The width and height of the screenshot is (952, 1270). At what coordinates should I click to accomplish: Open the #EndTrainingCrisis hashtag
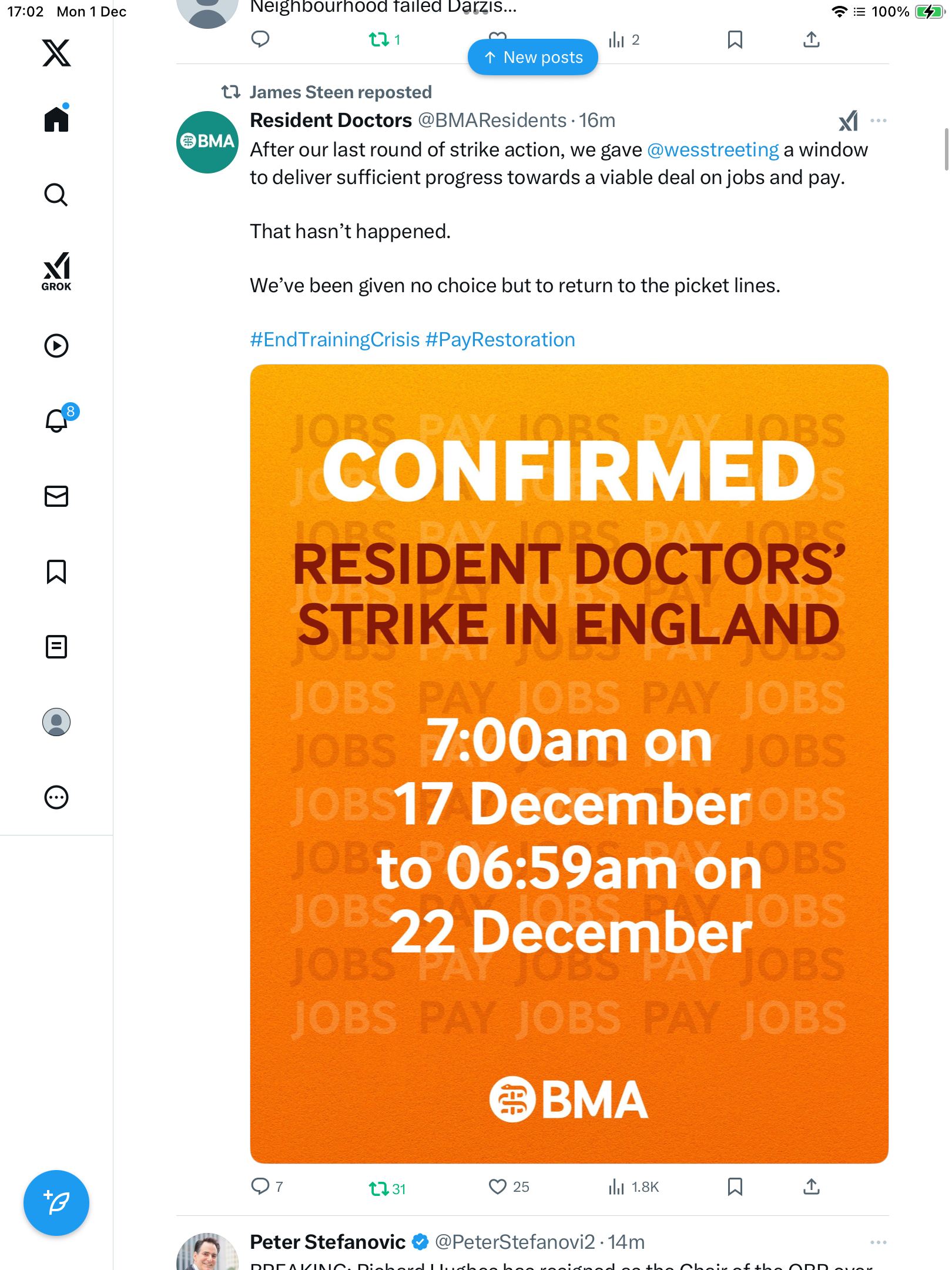tap(335, 340)
